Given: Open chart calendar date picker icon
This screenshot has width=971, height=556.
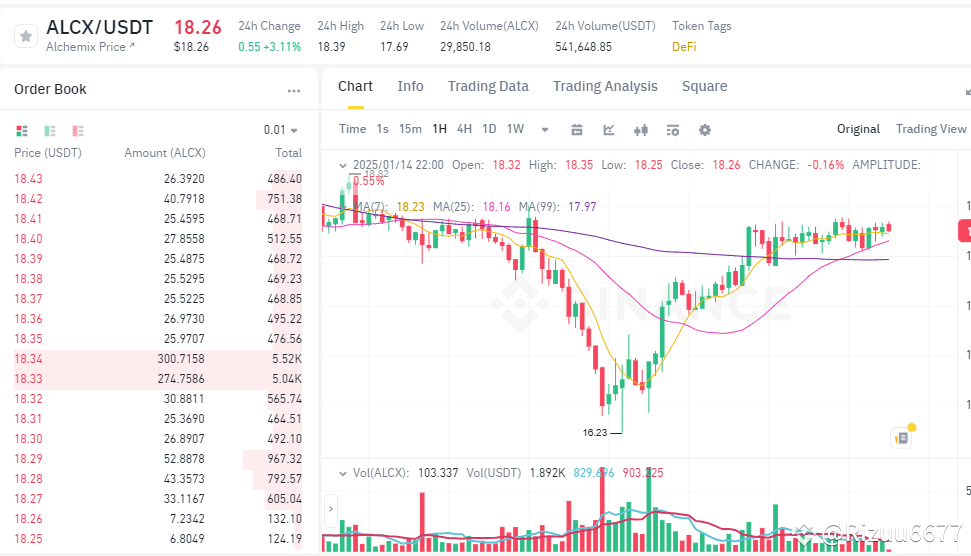Looking at the screenshot, I should tap(577, 129).
